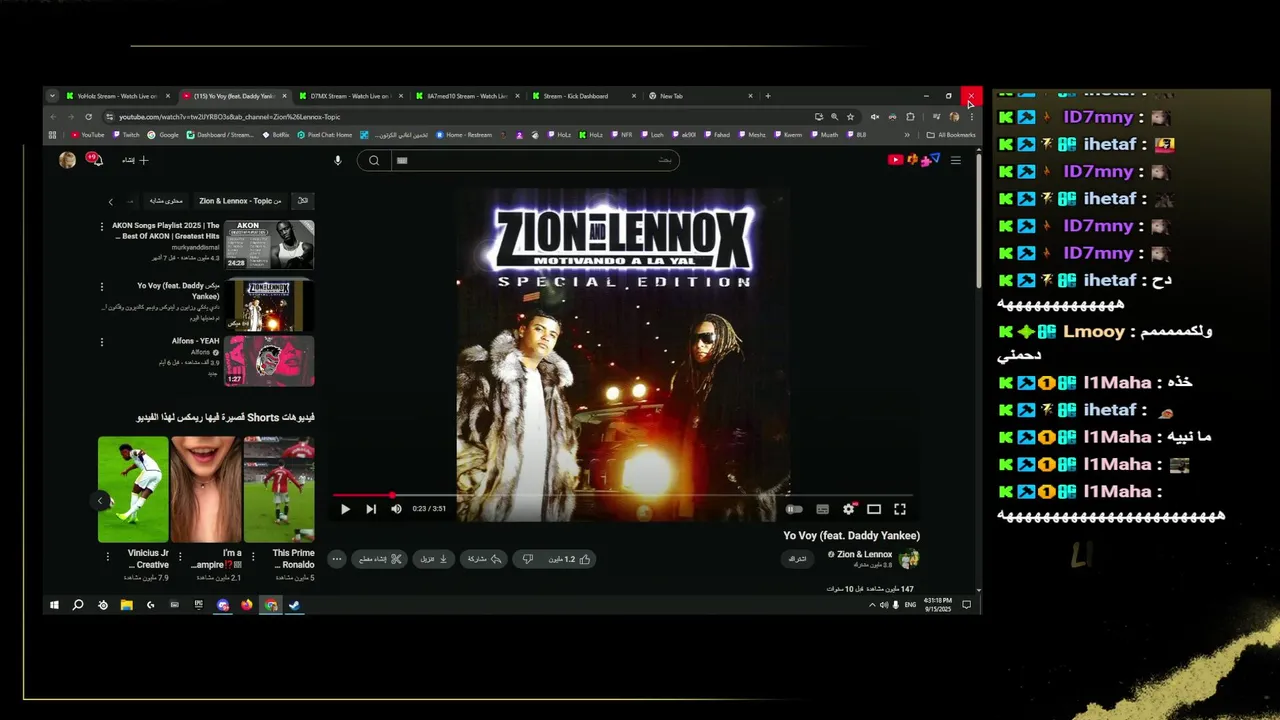The height and width of the screenshot is (720, 1280).
Task: Toggle the autoplay switch in player
Action: click(794, 509)
